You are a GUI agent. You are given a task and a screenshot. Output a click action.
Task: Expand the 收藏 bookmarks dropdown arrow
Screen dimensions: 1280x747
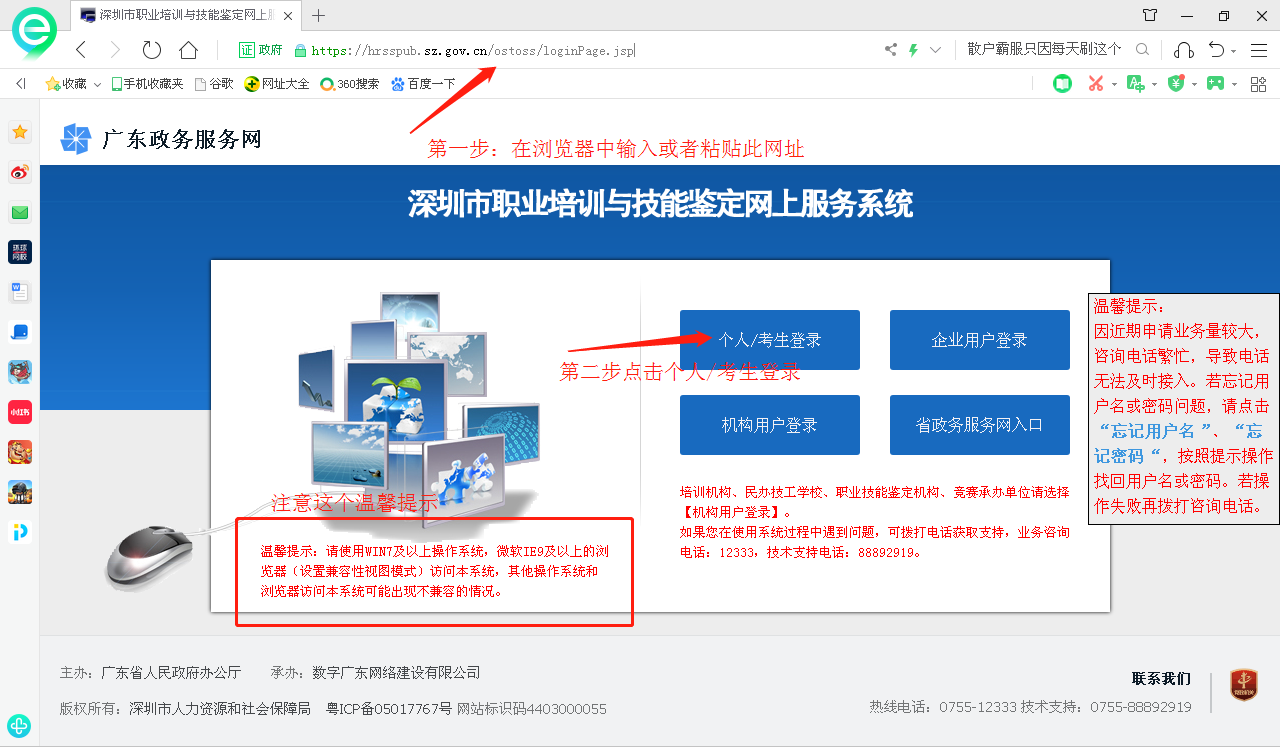pos(98,85)
